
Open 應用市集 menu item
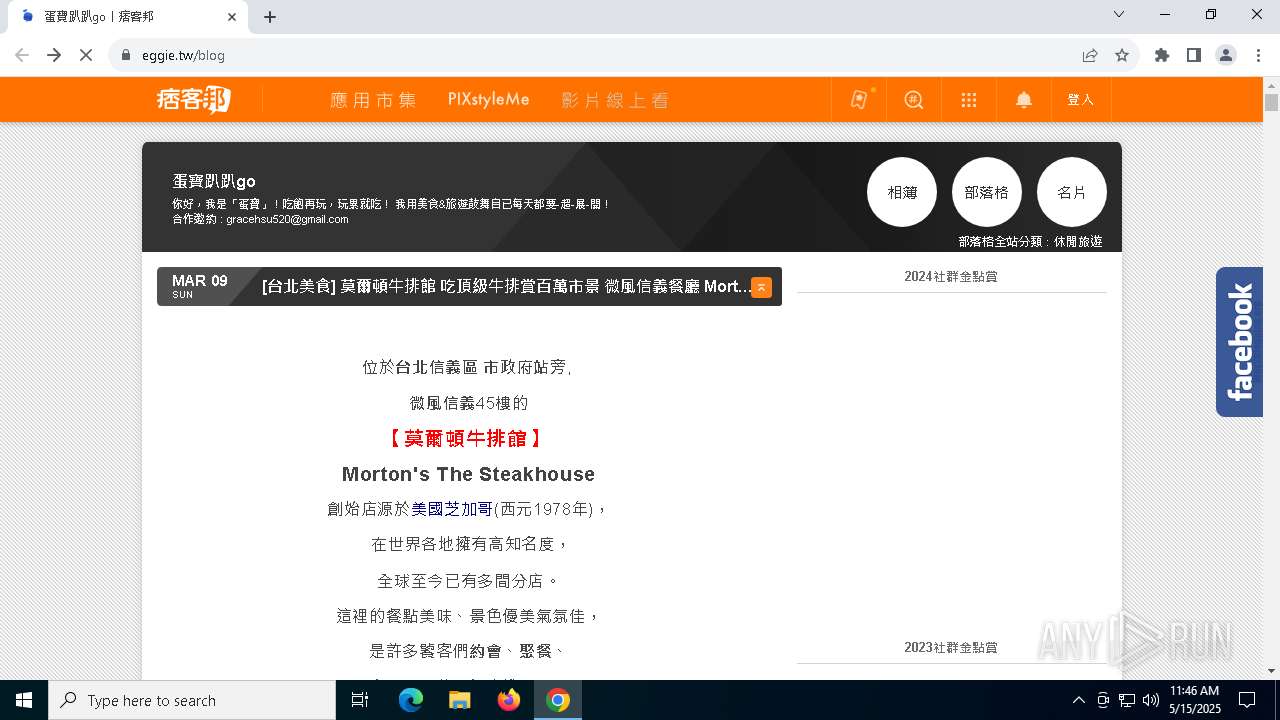pos(373,100)
